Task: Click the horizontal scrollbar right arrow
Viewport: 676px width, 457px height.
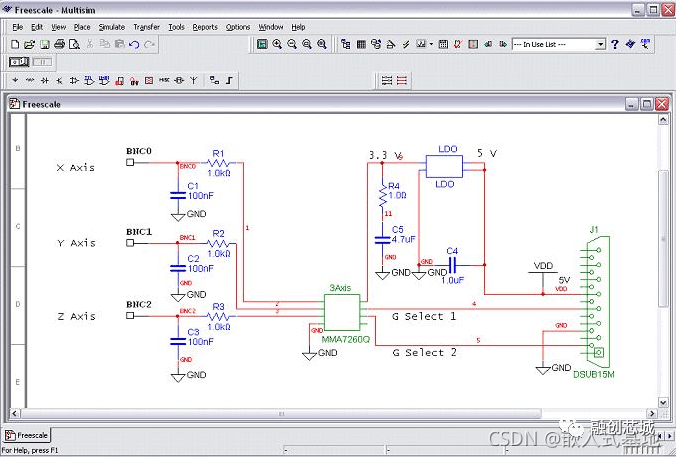Action: tap(652, 413)
